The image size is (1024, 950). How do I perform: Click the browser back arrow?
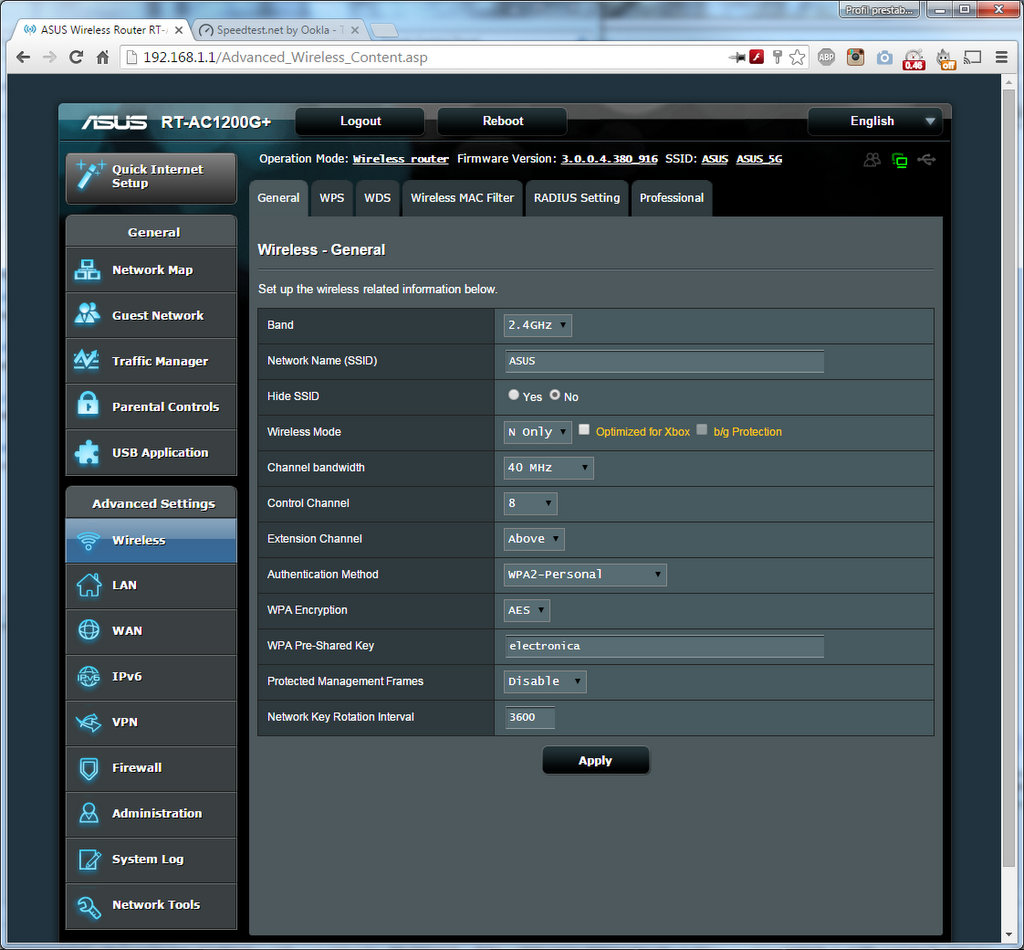click(24, 57)
